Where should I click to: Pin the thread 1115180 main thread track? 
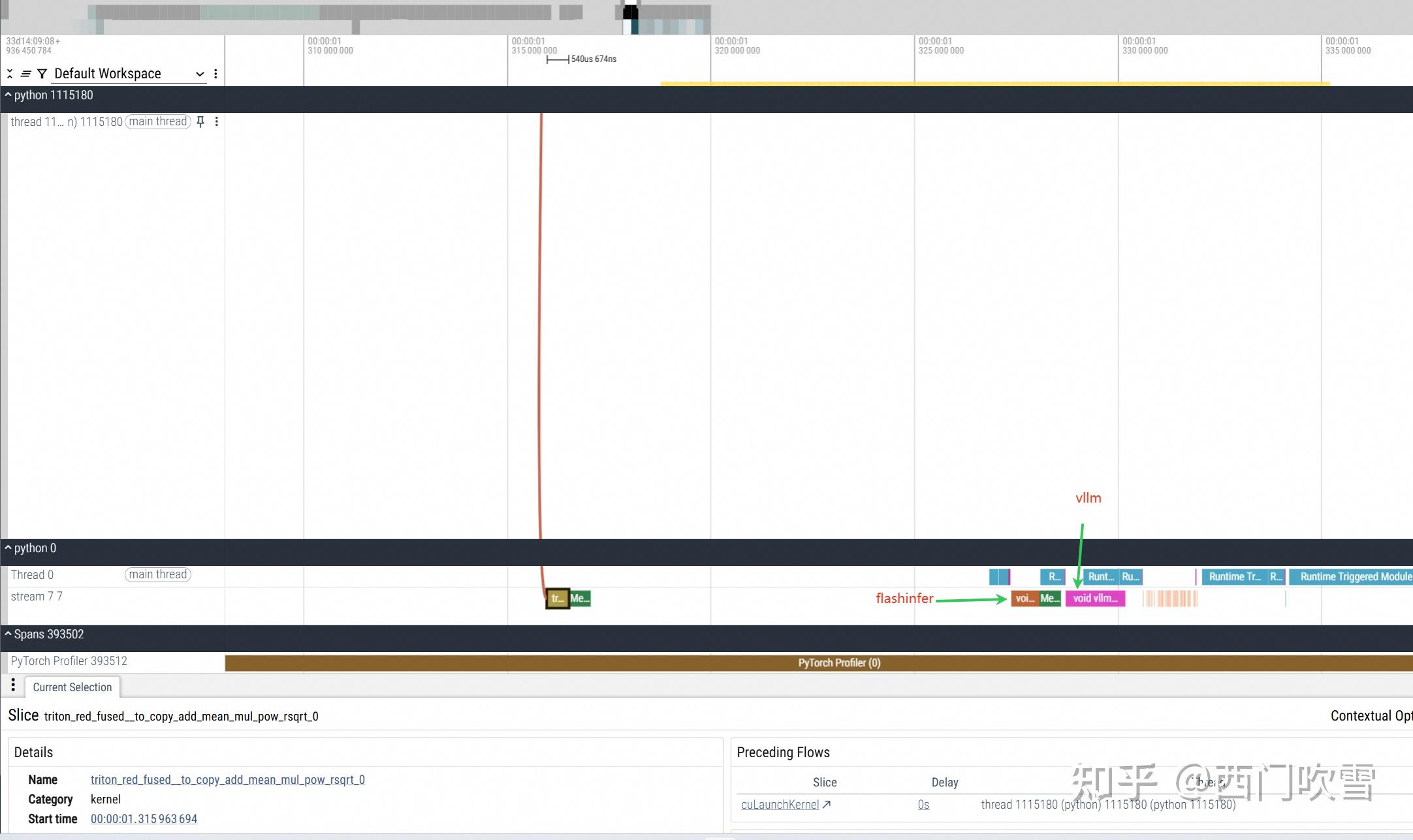click(x=200, y=121)
